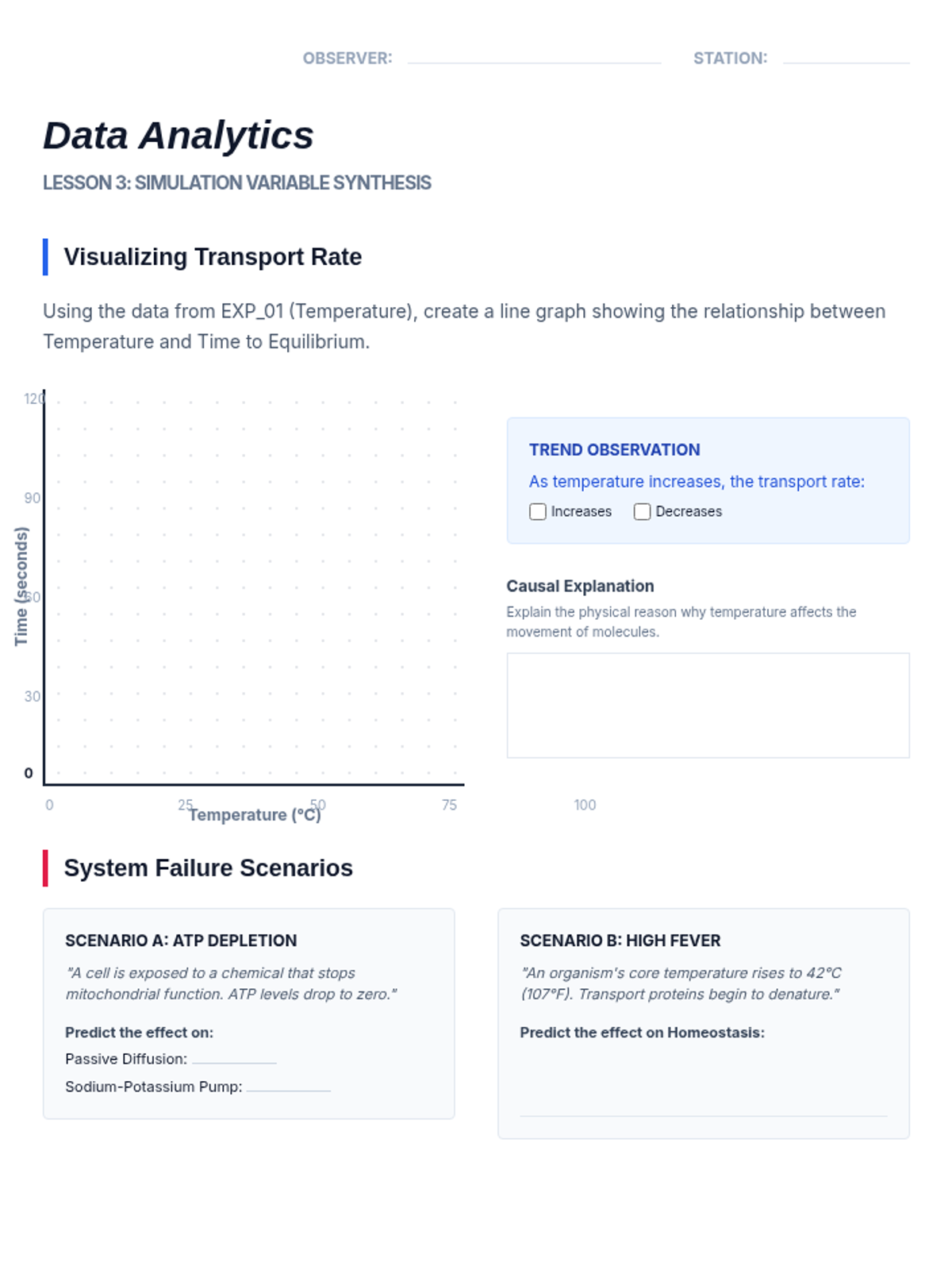This screenshot has height=1270, width=952.
Task: Check the Increases checkbox
Action: point(538,512)
